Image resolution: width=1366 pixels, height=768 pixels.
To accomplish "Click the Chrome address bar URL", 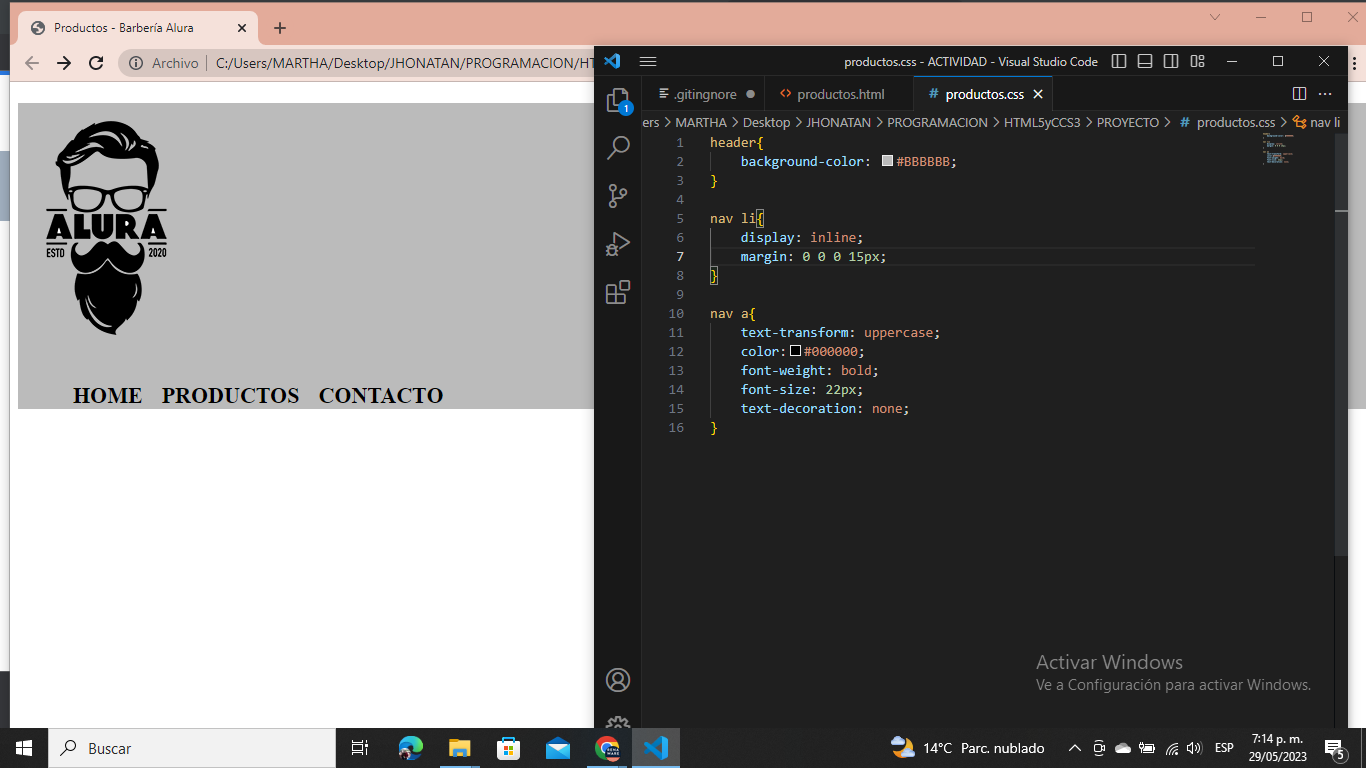I will click(404, 63).
